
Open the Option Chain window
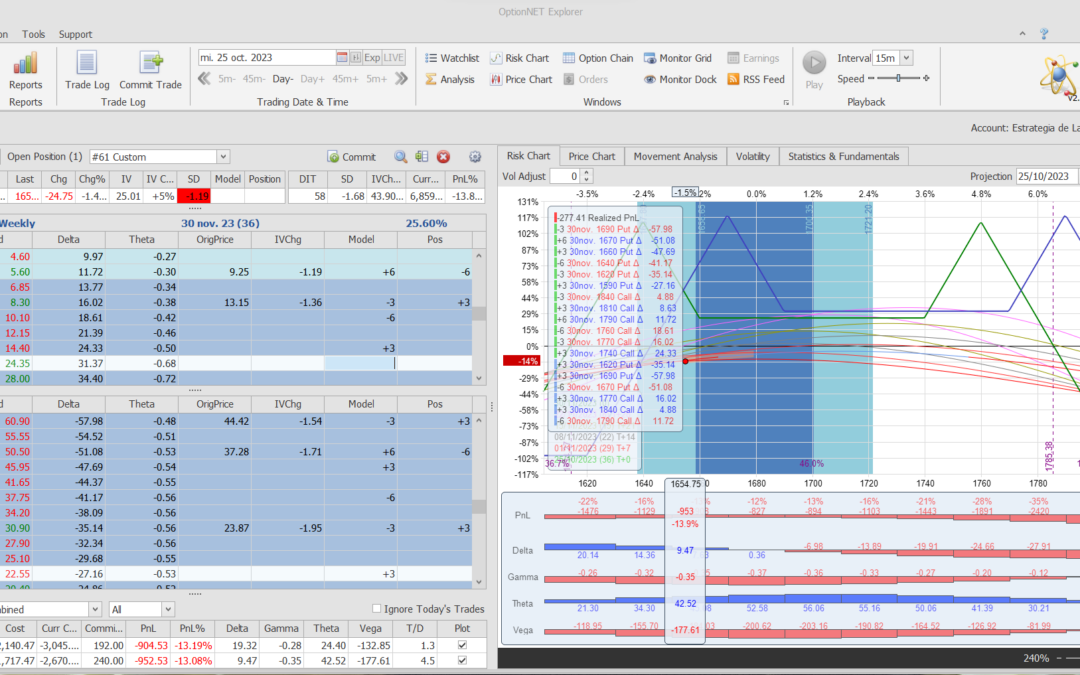[598, 58]
